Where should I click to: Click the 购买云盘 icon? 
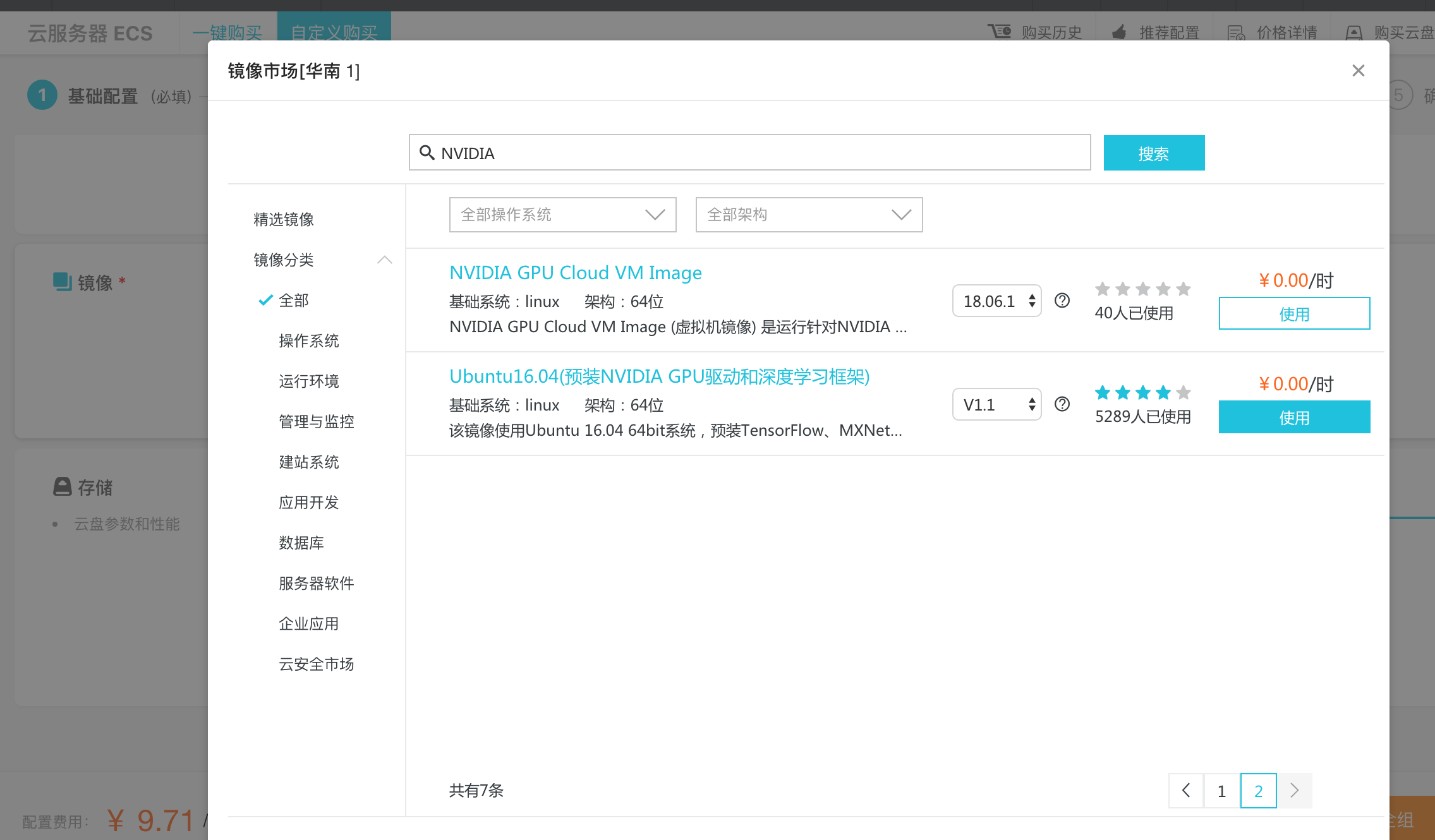pos(1354,32)
